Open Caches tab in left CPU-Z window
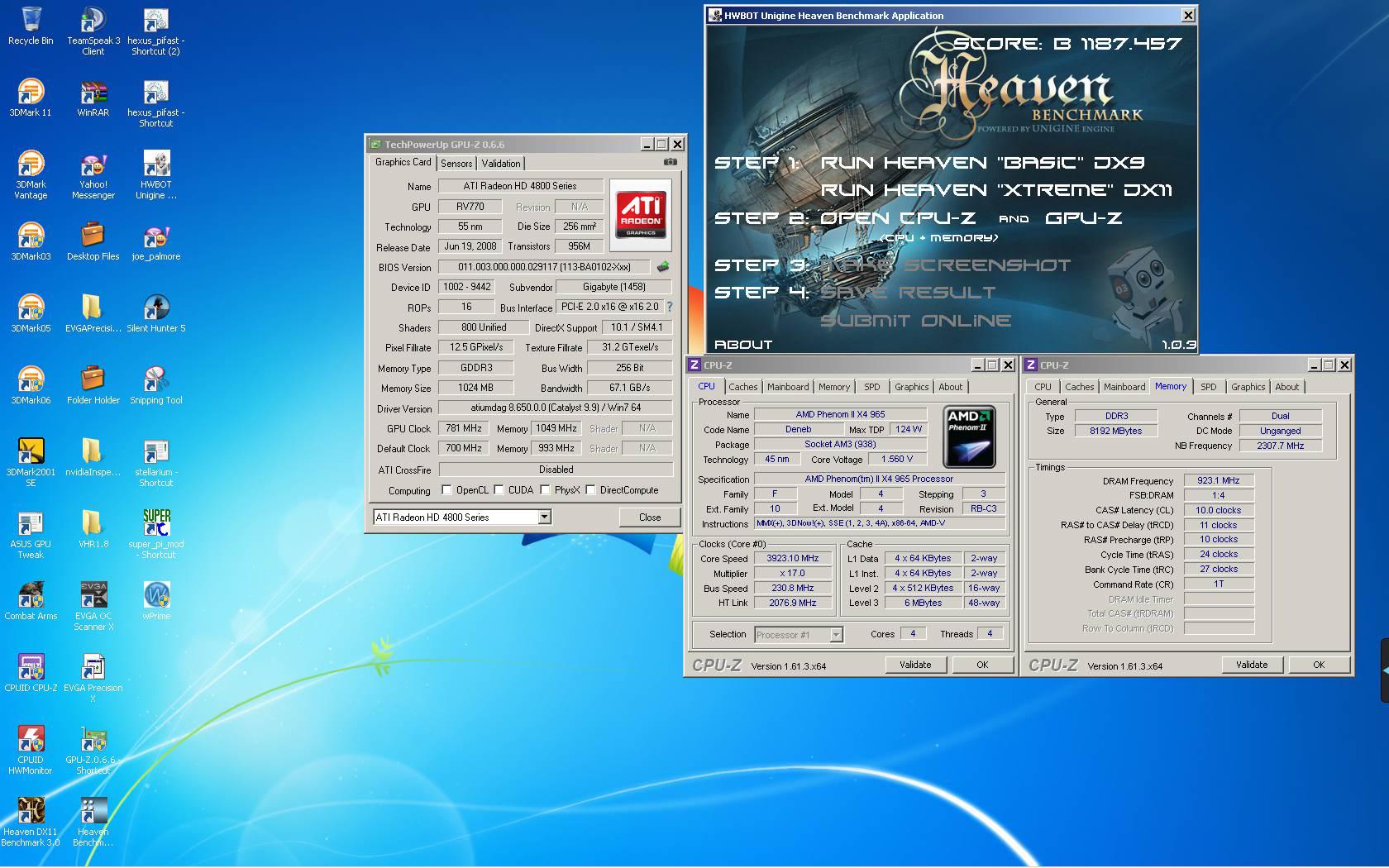Screen dimensions: 1389x868 742,387
